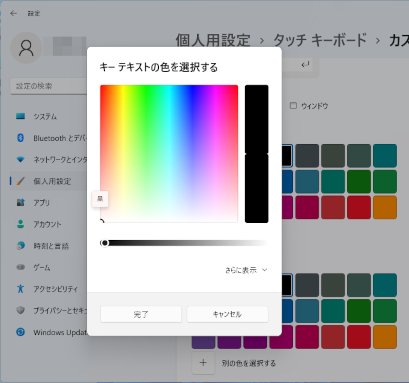This screenshot has height=383, width=409.
Task: Open Bluetooth とデバイス icon
Action: [x=20, y=138]
